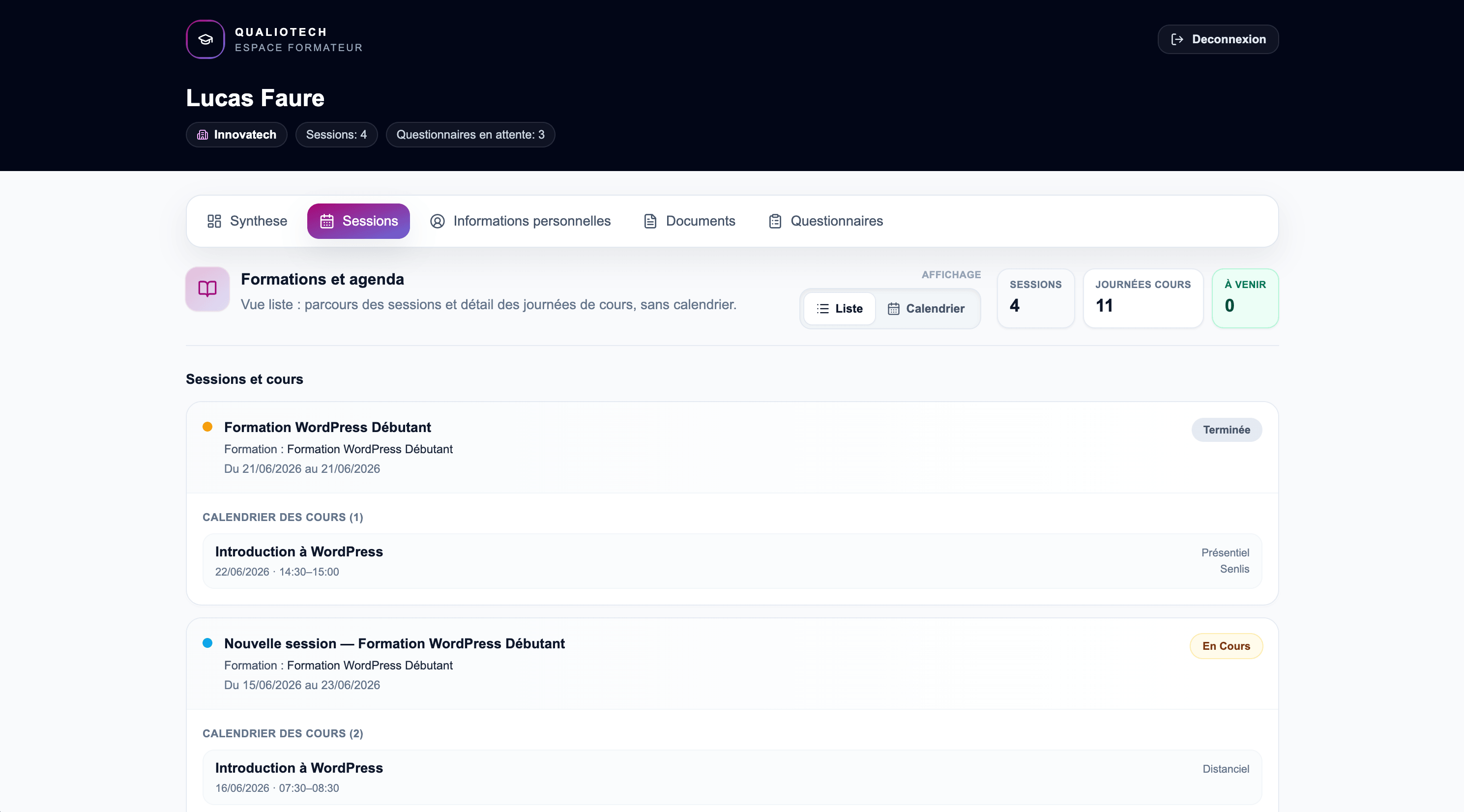Open the 16/06/2026 Introduction à WordPress course
This screenshot has height=812, width=1464.
click(x=732, y=777)
